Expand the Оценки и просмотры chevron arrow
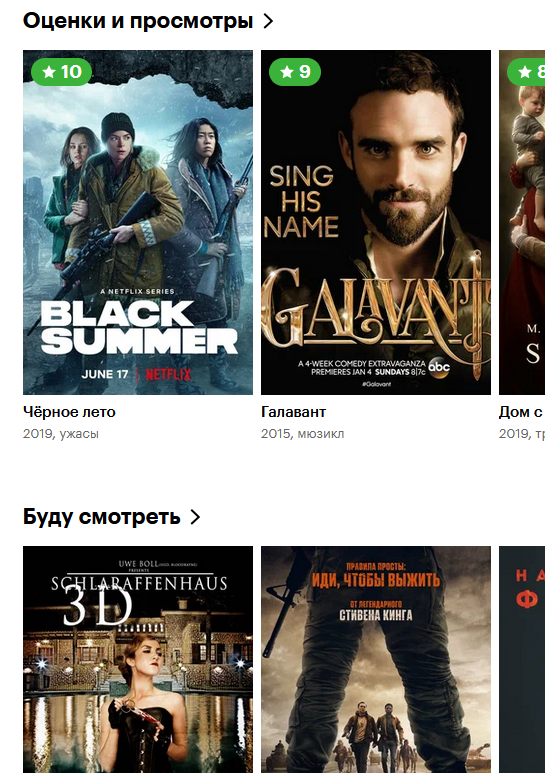Image resolution: width=545 pixels, height=773 pixels. pyautogui.click(x=268, y=21)
